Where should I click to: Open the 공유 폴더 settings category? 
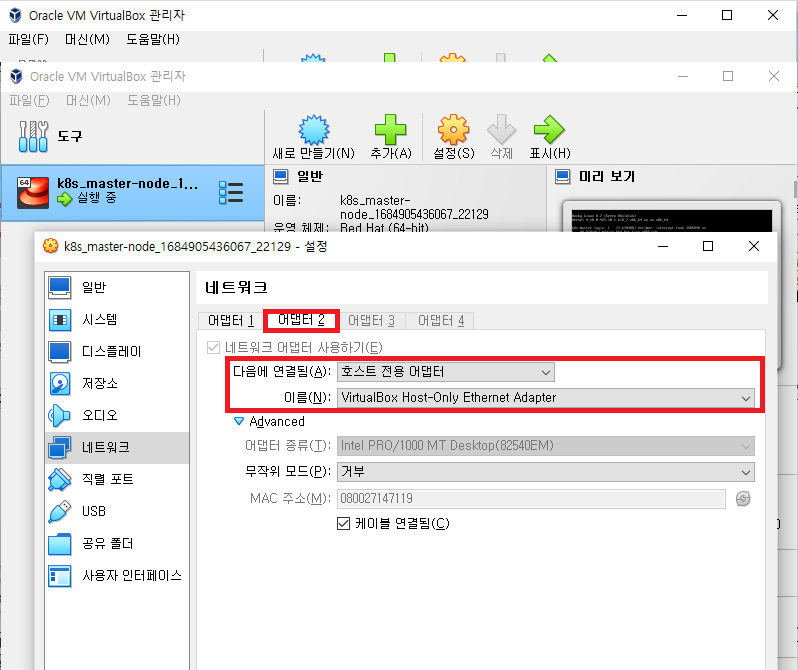click(117, 543)
